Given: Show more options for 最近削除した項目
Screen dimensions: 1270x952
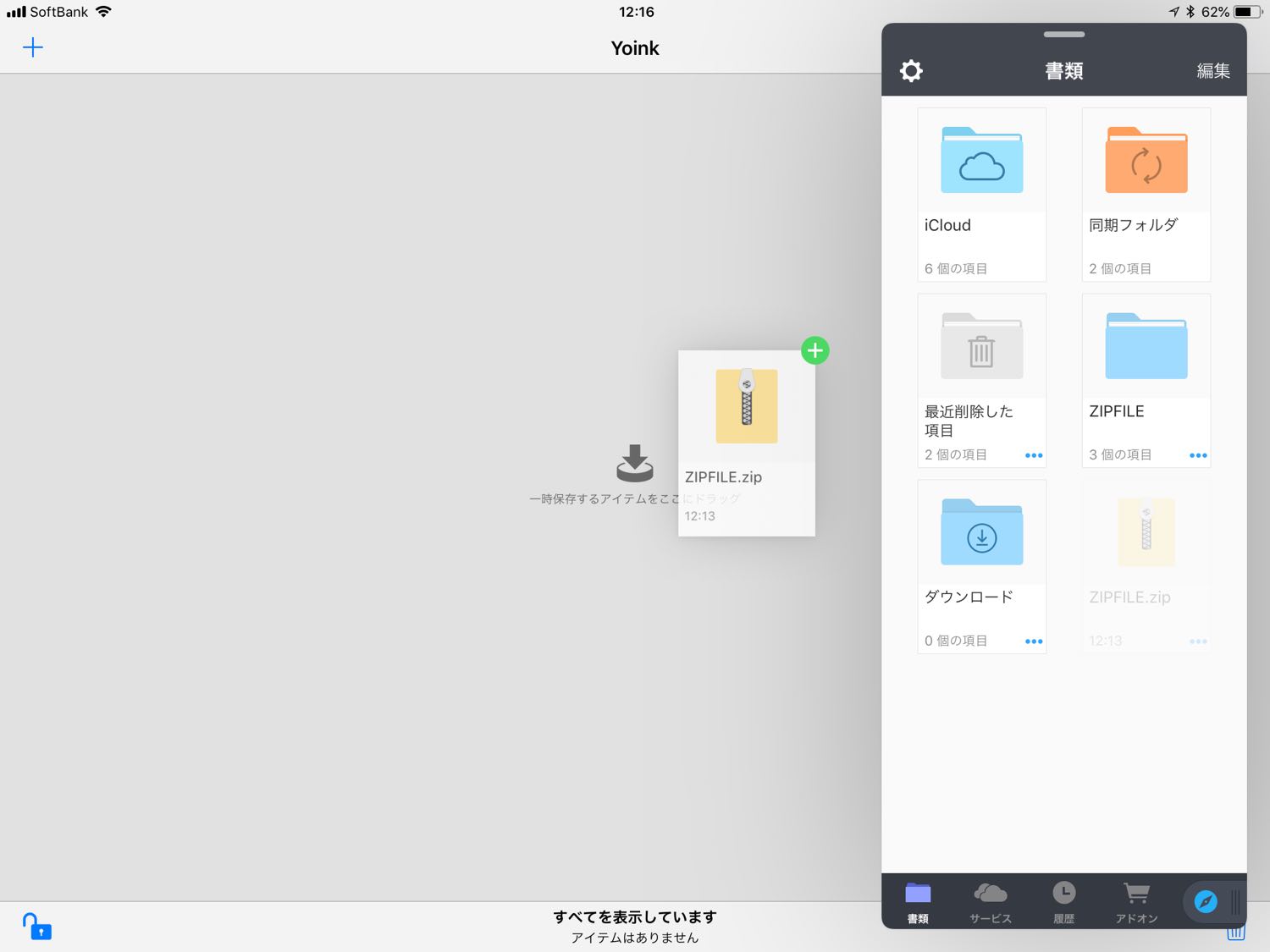Looking at the screenshot, I should 1034,455.
